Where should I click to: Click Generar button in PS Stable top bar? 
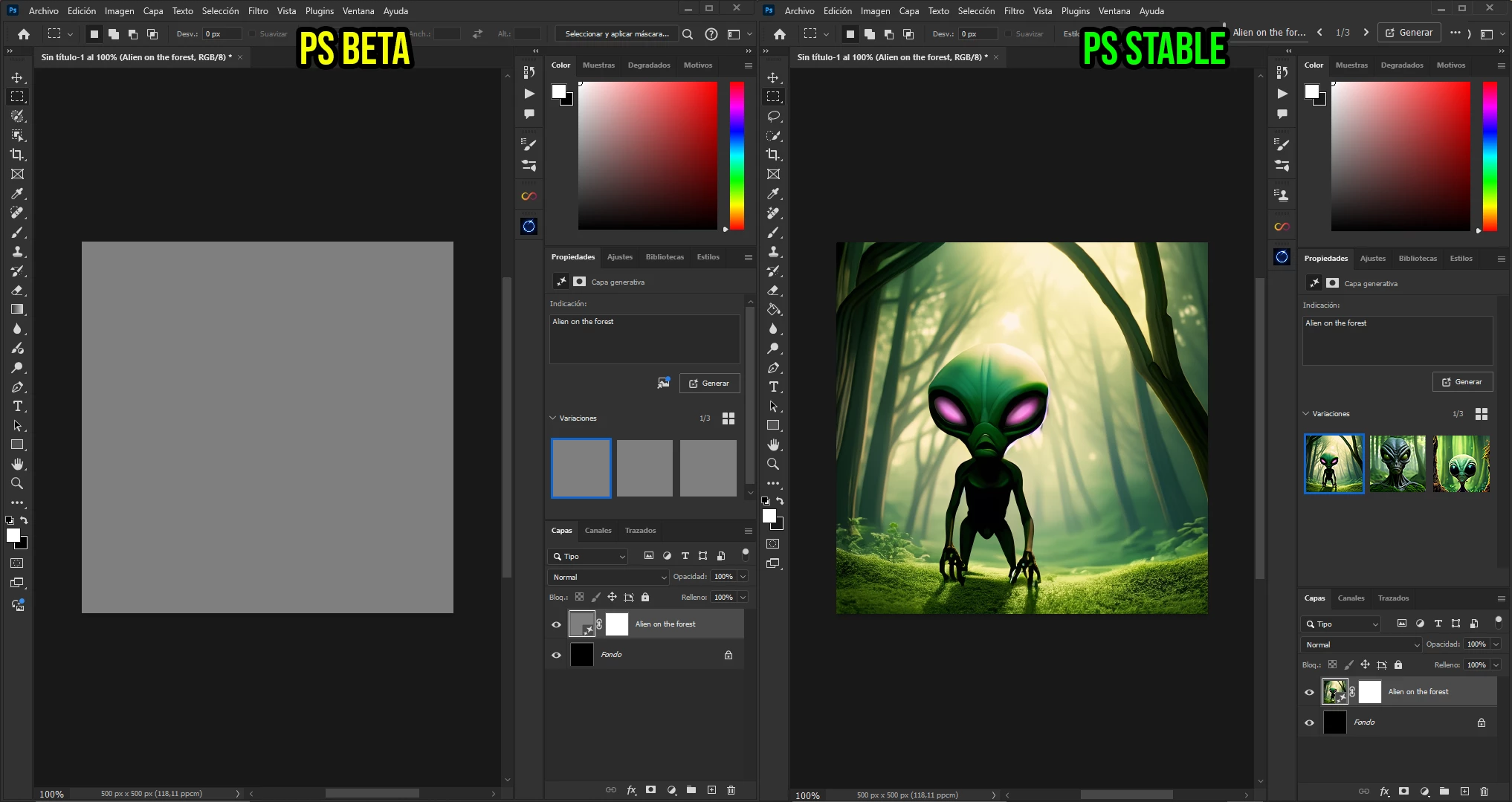coord(1409,33)
